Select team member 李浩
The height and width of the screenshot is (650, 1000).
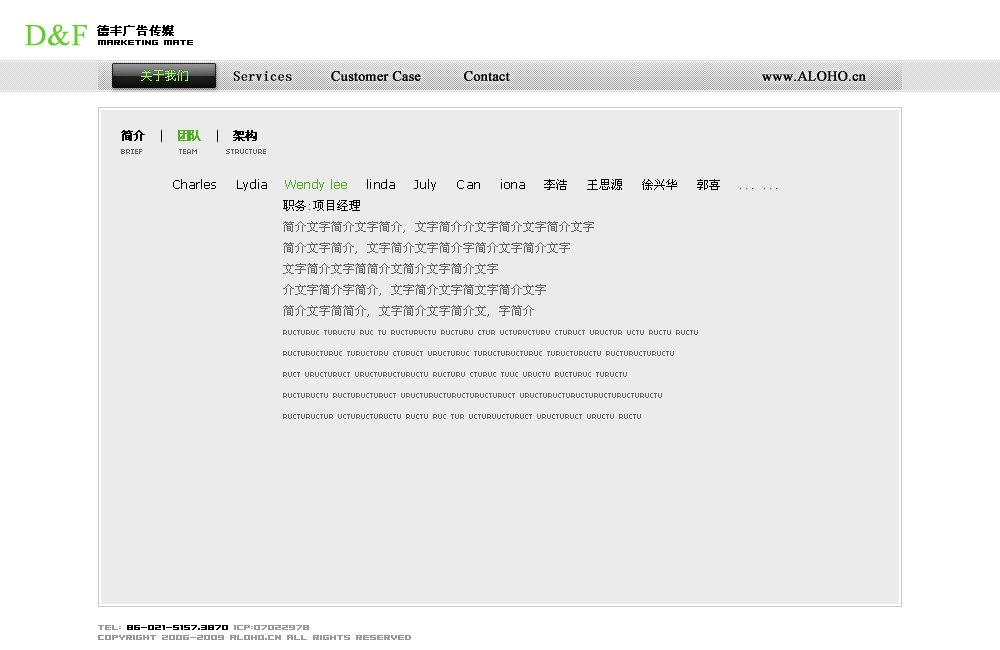(x=555, y=184)
